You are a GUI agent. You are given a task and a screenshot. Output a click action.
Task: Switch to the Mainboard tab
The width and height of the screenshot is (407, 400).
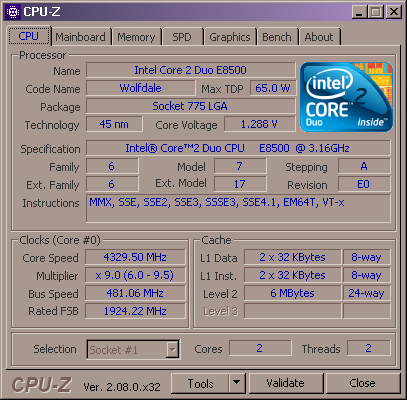[80, 37]
